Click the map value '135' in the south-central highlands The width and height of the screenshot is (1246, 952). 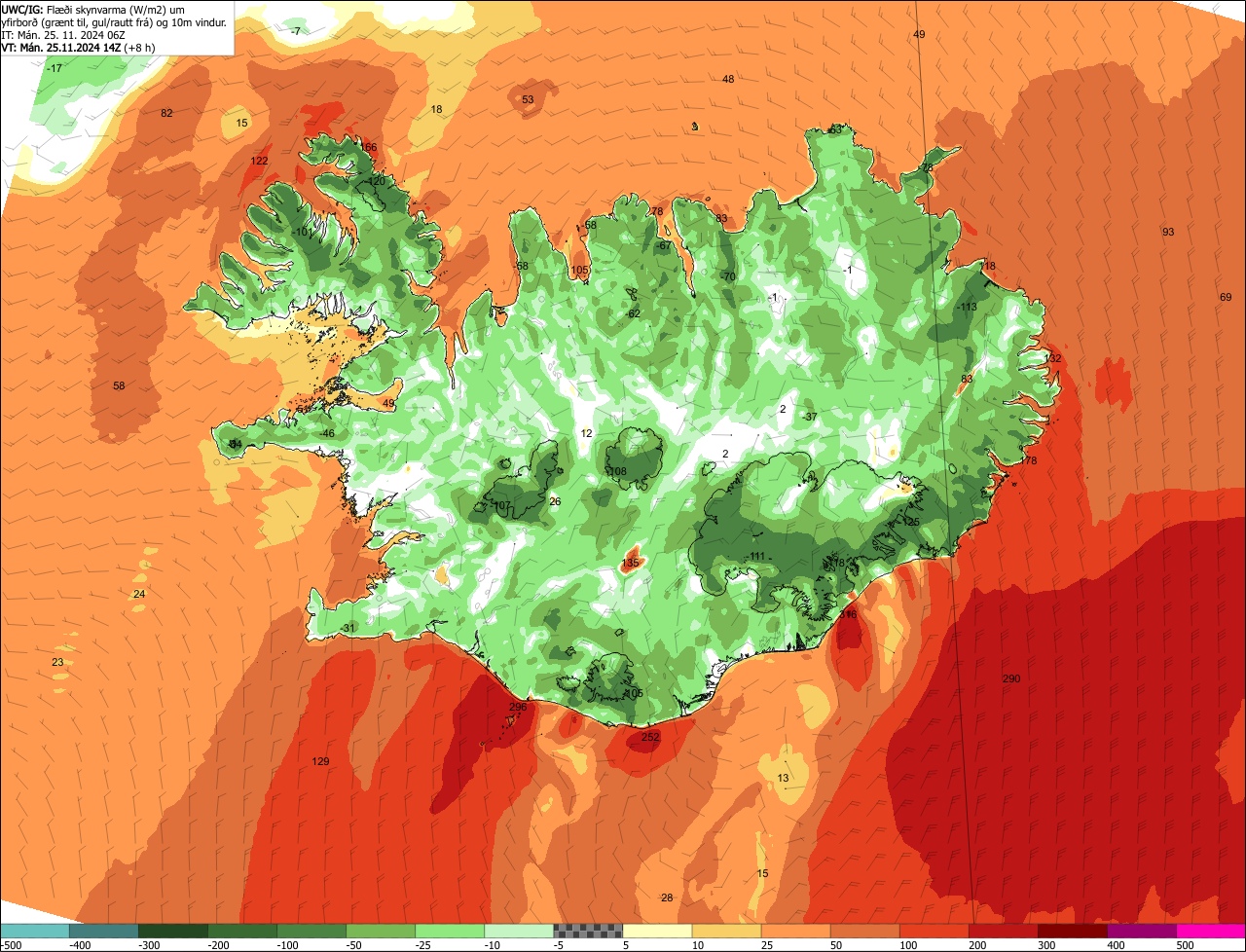tap(631, 563)
